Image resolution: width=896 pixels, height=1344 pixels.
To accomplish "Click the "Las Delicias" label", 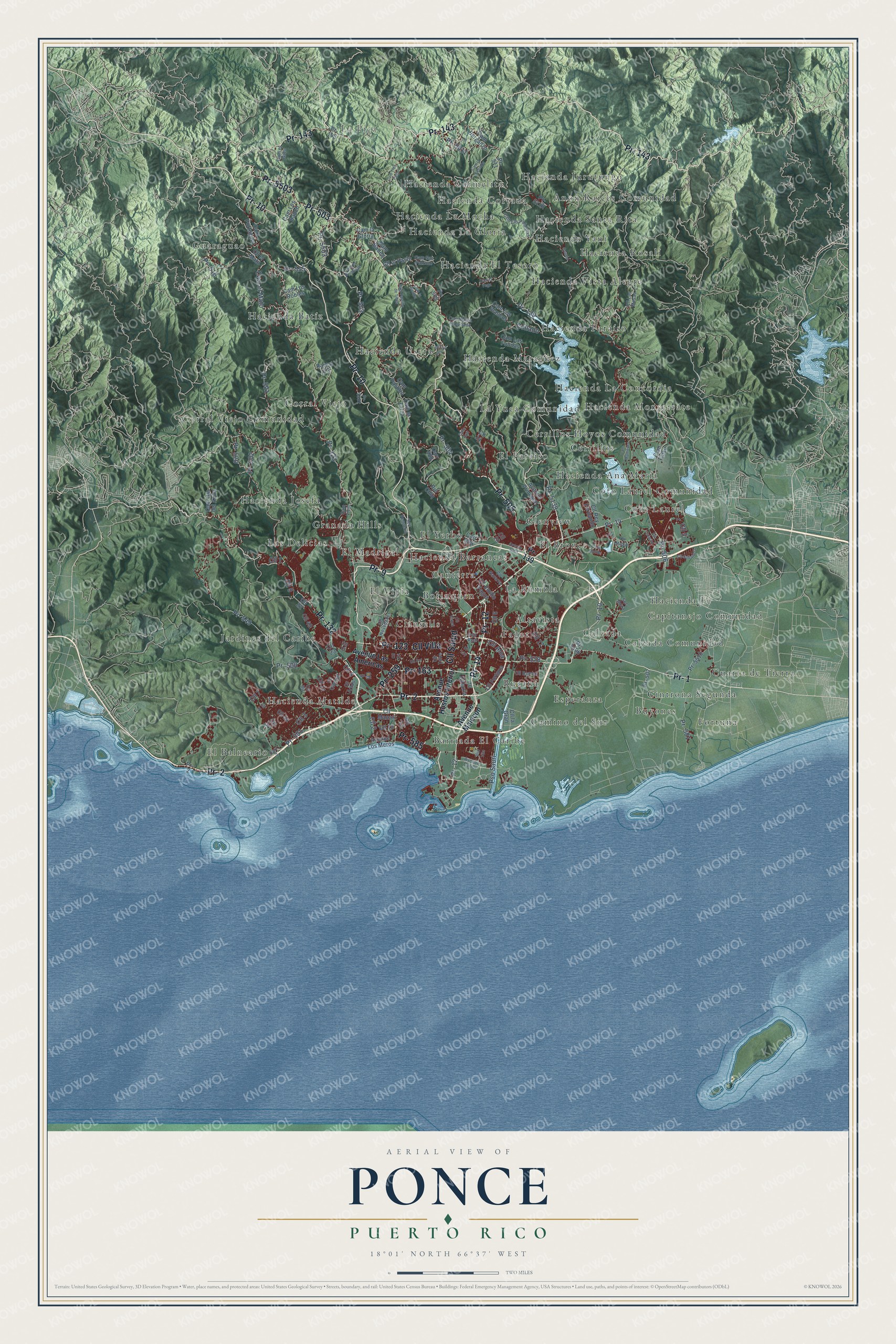I will pyautogui.click(x=297, y=542).
